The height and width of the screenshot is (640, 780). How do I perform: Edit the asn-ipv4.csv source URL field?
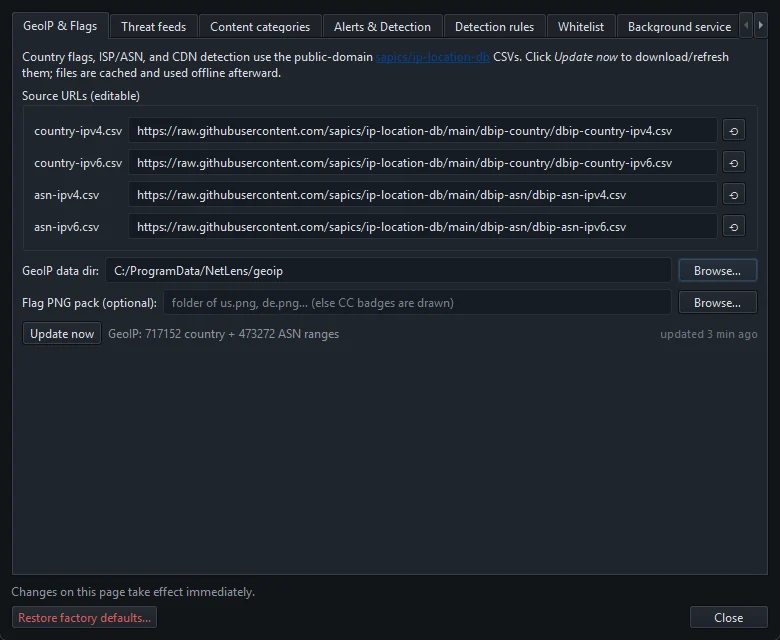point(423,195)
